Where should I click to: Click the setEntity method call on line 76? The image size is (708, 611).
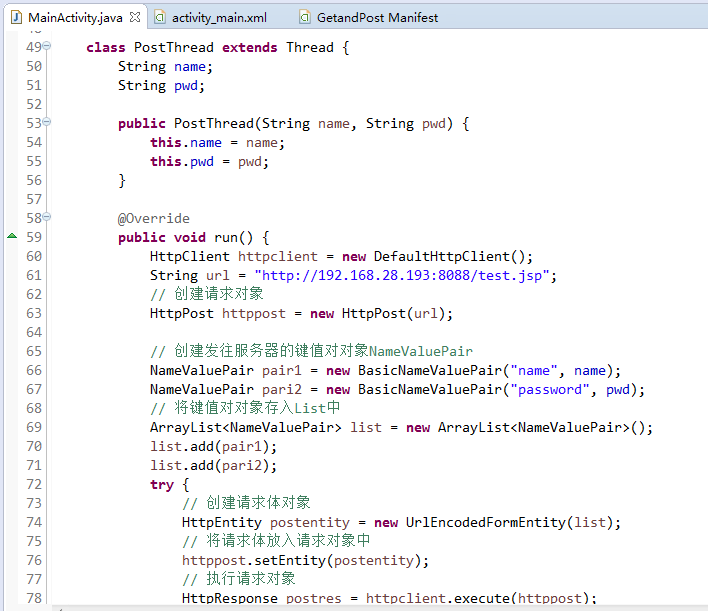290,560
